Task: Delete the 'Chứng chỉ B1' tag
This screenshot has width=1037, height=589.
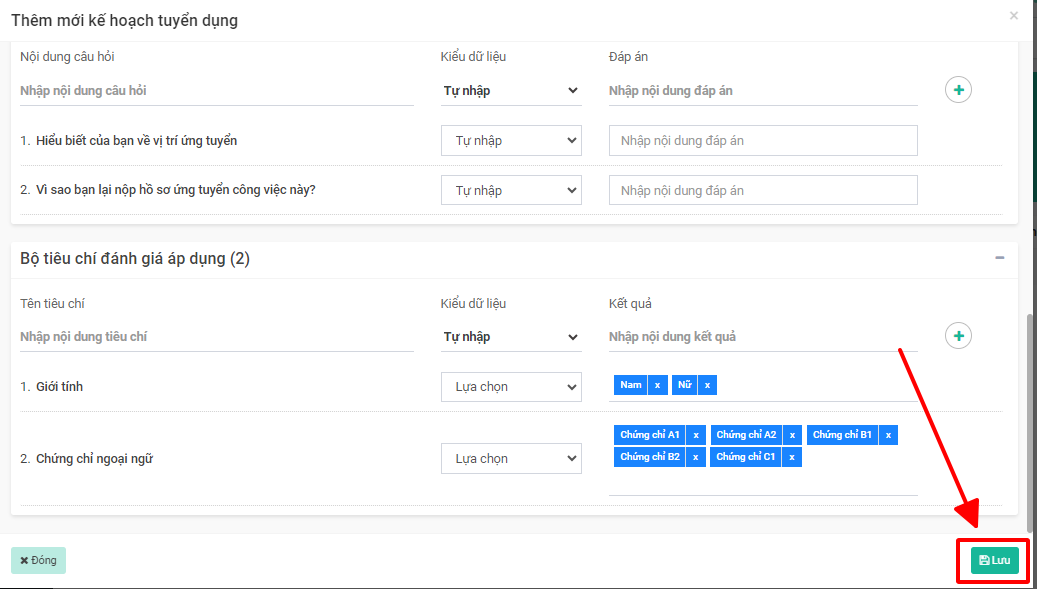Action: pyautogui.click(x=888, y=435)
